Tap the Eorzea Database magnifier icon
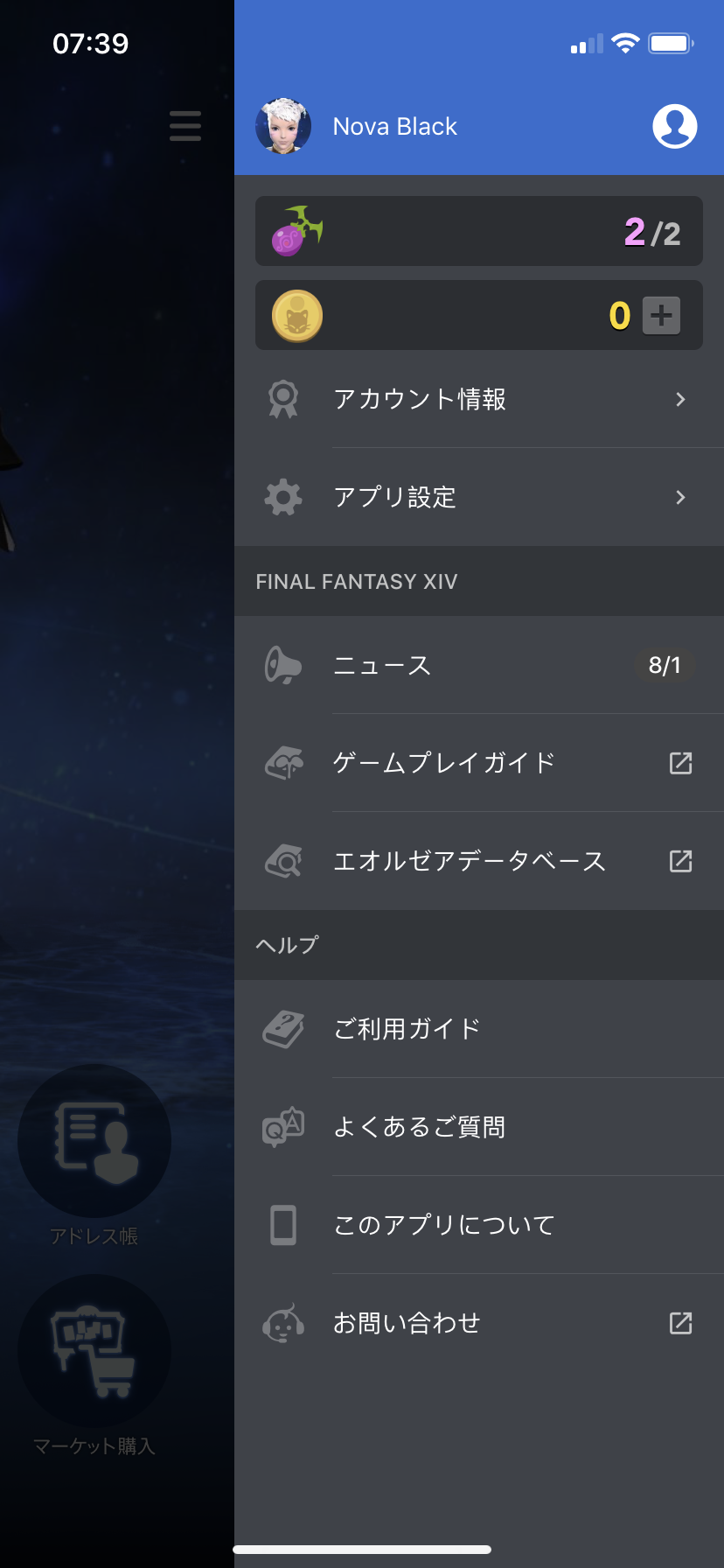The height and width of the screenshot is (1568, 724). [283, 861]
